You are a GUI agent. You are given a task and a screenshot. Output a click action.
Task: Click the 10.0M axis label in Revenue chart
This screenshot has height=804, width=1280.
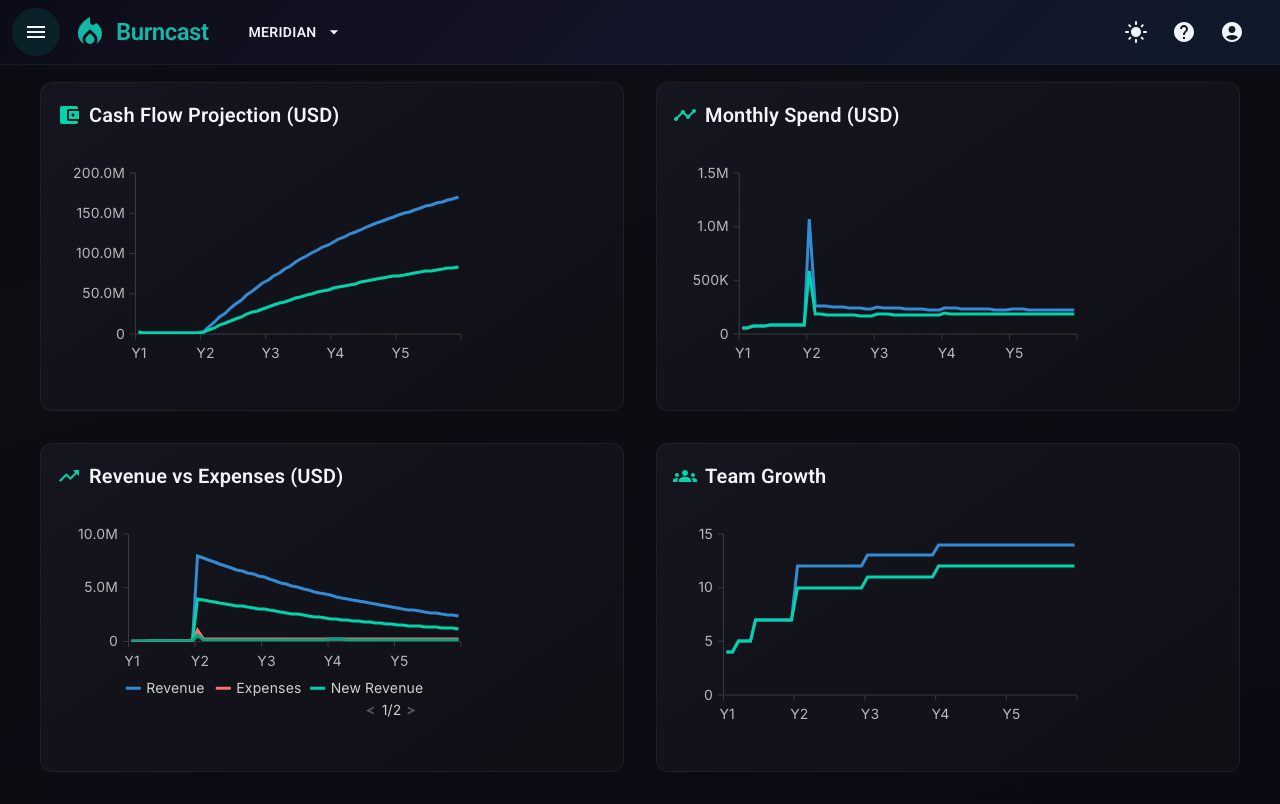(x=98, y=534)
